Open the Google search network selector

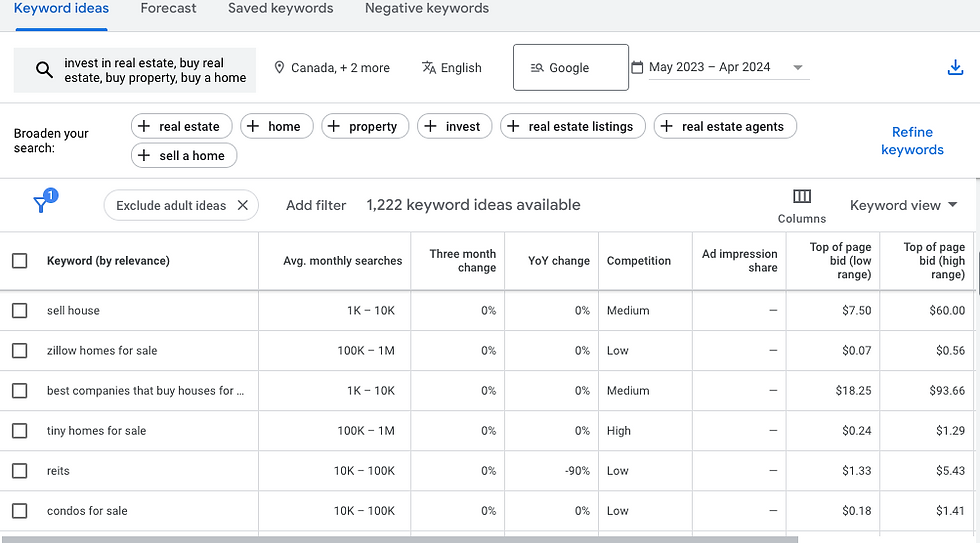(571, 67)
